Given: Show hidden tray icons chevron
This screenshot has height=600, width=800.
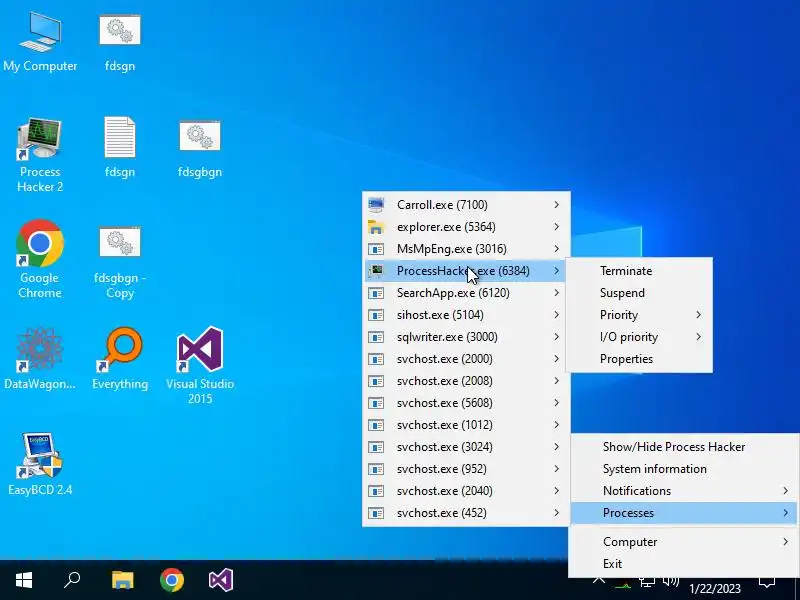Looking at the screenshot, I should [599, 581].
